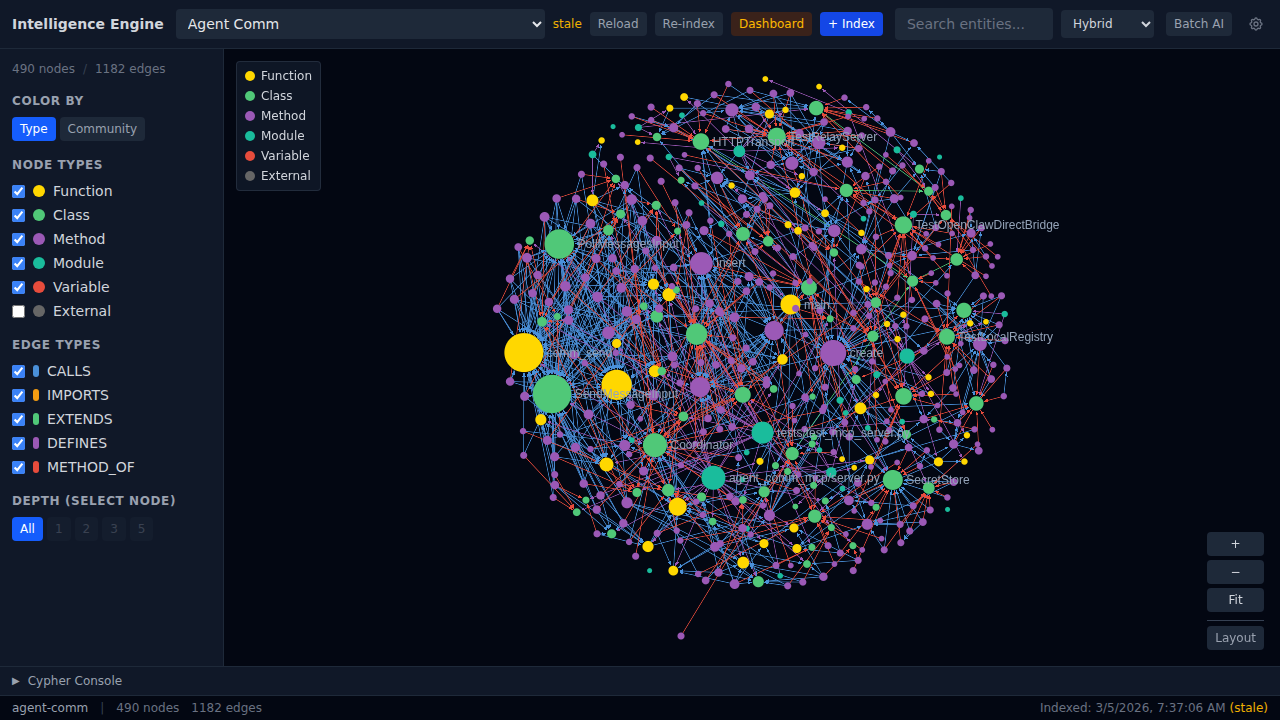Click the Search entities input field
The height and width of the screenshot is (720, 1280).
973,23
